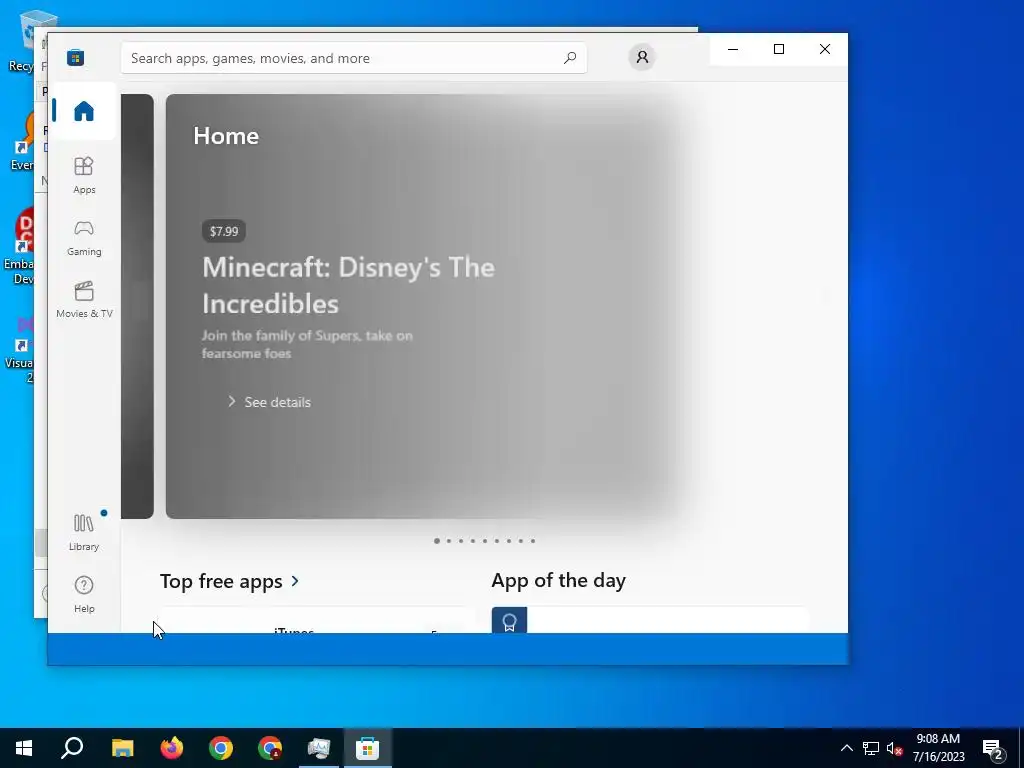Open File Explorer from taskbar
This screenshot has width=1024, height=768.
coord(122,748)
